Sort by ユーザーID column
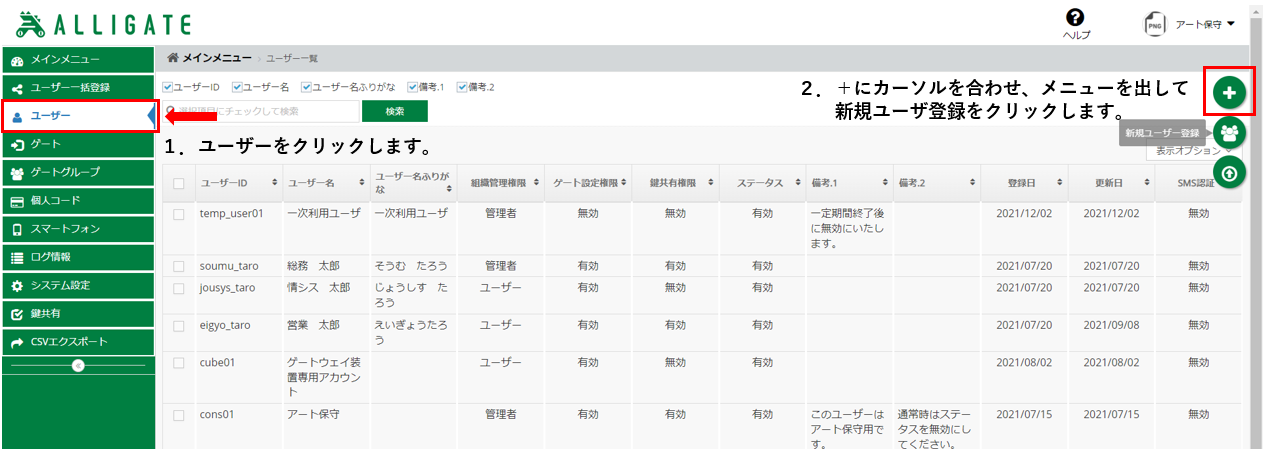The width and height of the screenshot is (1264, 452). click(x=238, y=183)
